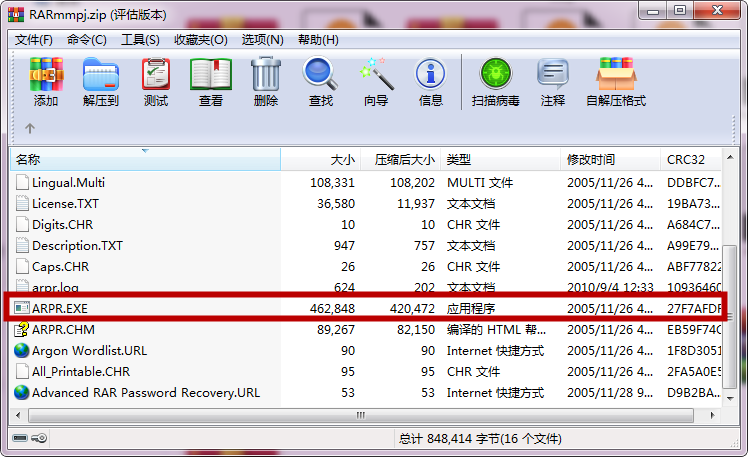Click the Description.TXT document icon
The width and height of the screenshot is (748, 457).
point(21,245)
